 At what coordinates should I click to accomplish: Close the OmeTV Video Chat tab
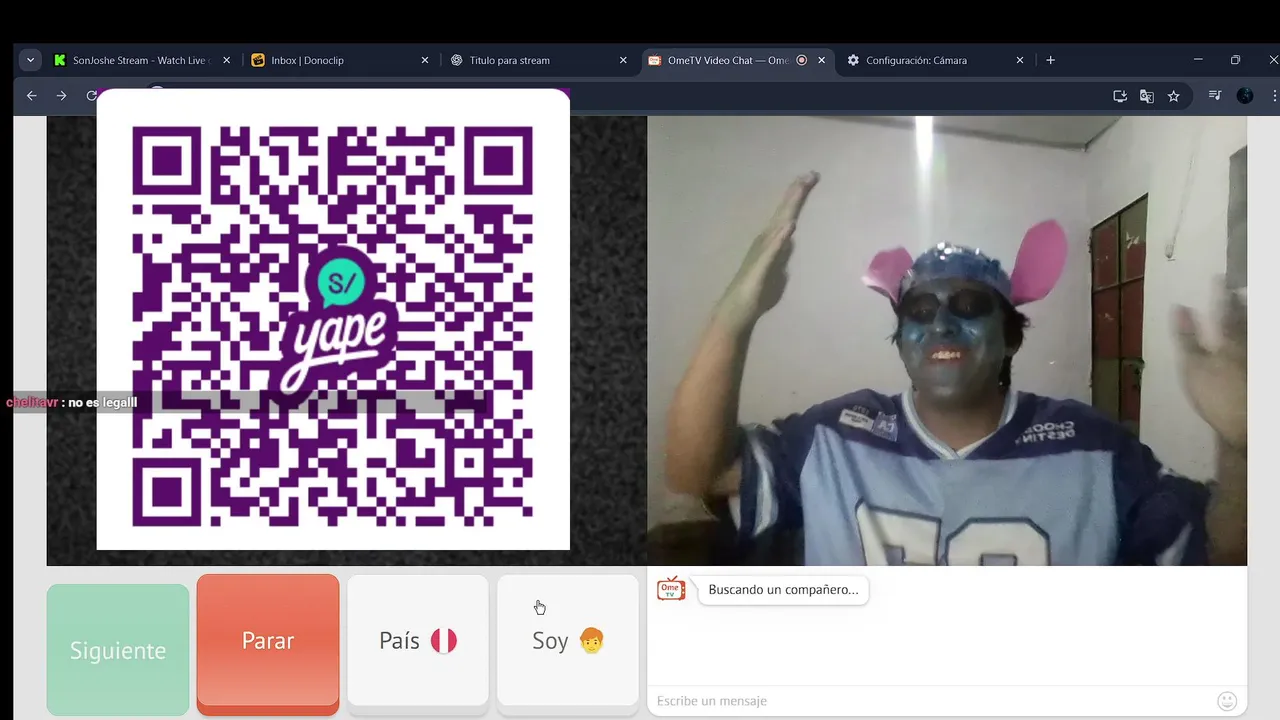coord(822,60)
